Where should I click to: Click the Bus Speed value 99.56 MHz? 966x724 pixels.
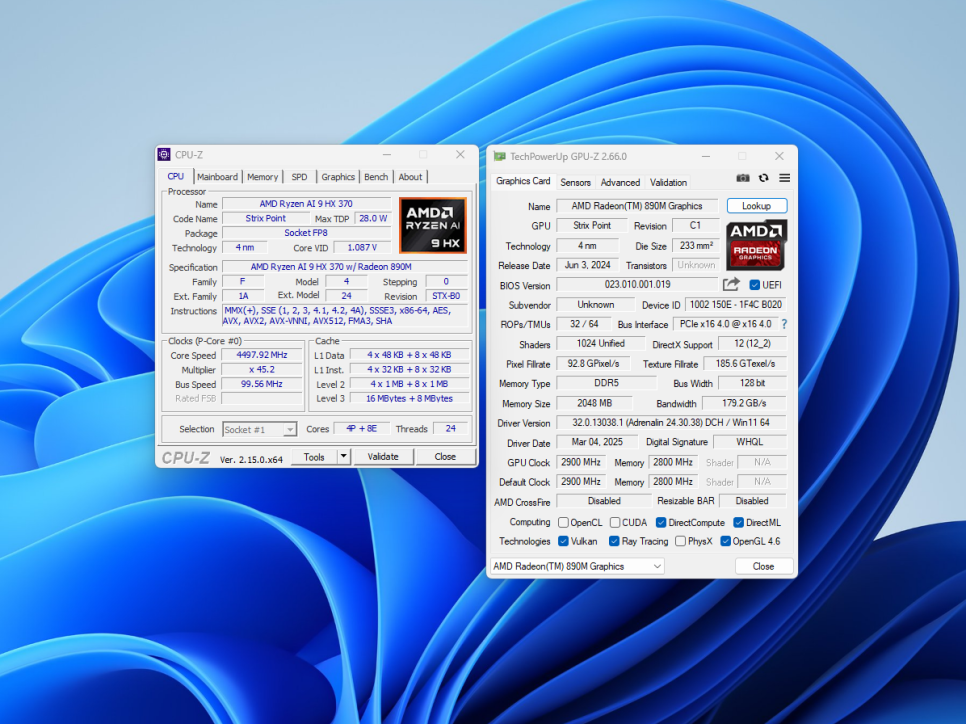coord(262,384)
